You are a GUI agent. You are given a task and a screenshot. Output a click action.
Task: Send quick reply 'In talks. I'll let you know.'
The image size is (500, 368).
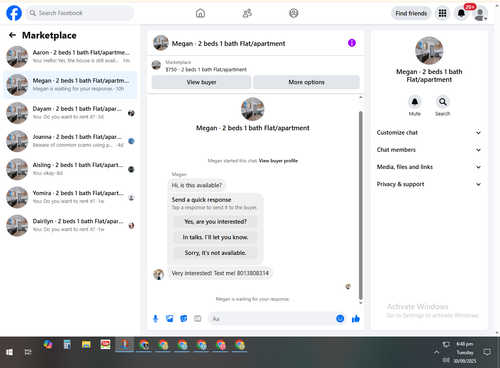pyautogui.click(x=215, y=237)
